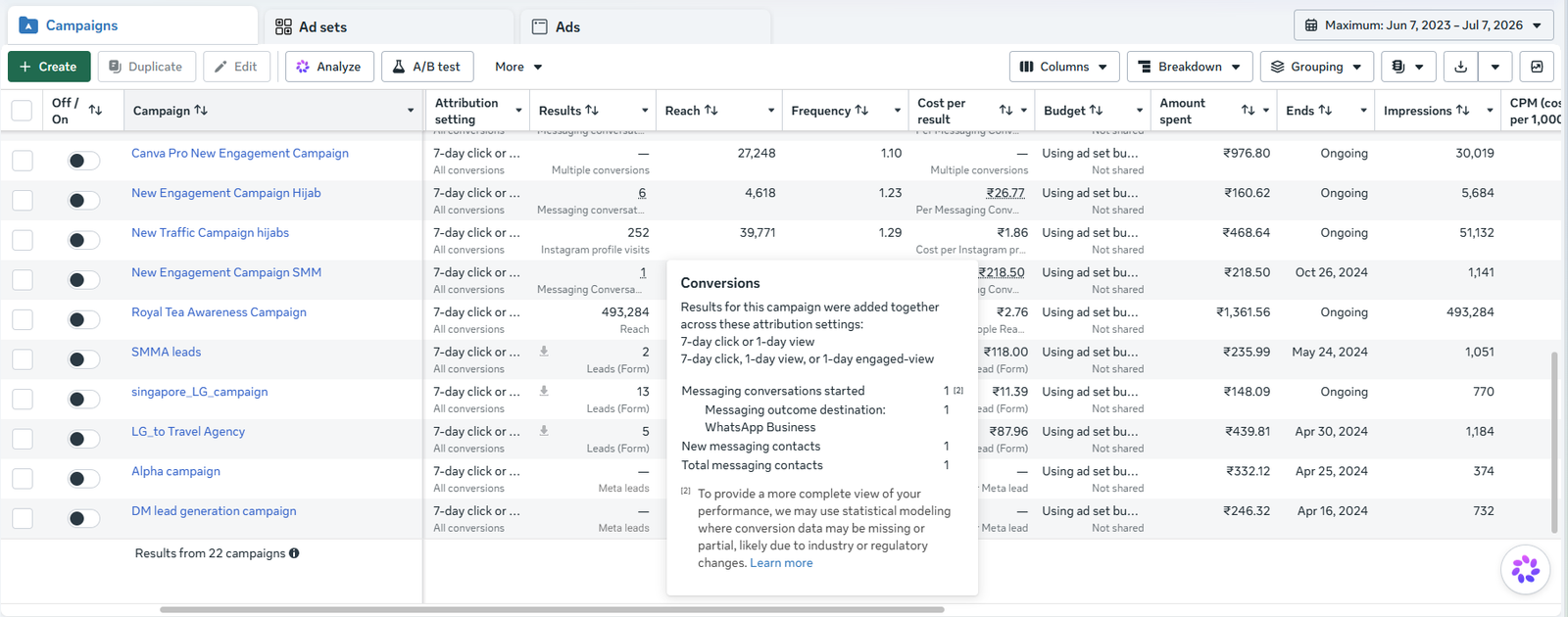Switch to the Campaigns tab

click(132, 25)
